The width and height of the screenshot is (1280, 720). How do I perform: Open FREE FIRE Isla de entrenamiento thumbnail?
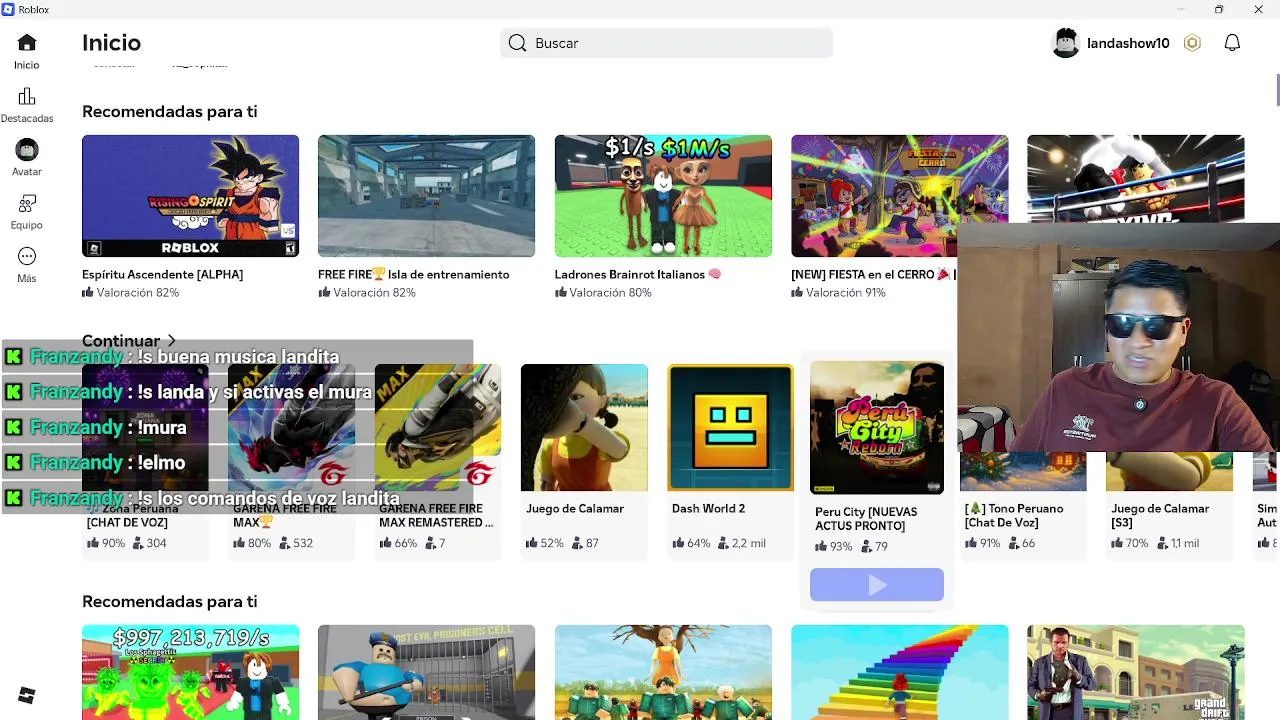click(426, 196)
